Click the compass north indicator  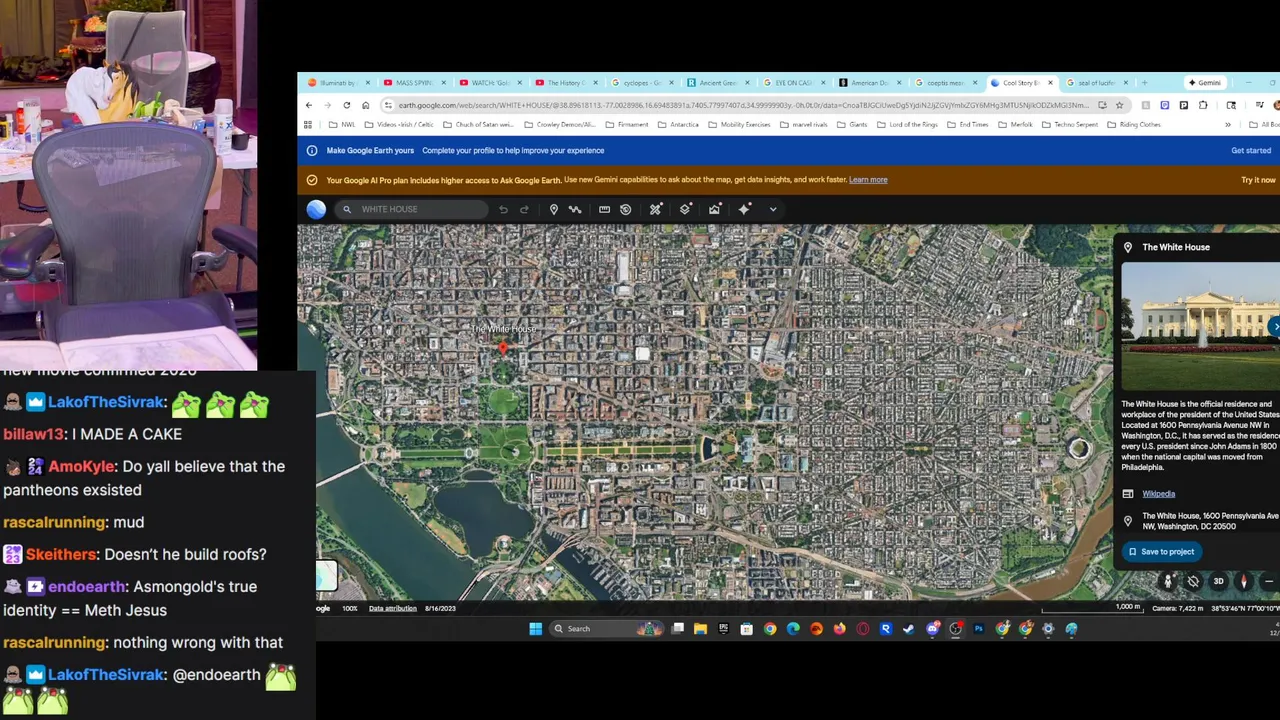pyautogui.click(x=1244, y=581)
